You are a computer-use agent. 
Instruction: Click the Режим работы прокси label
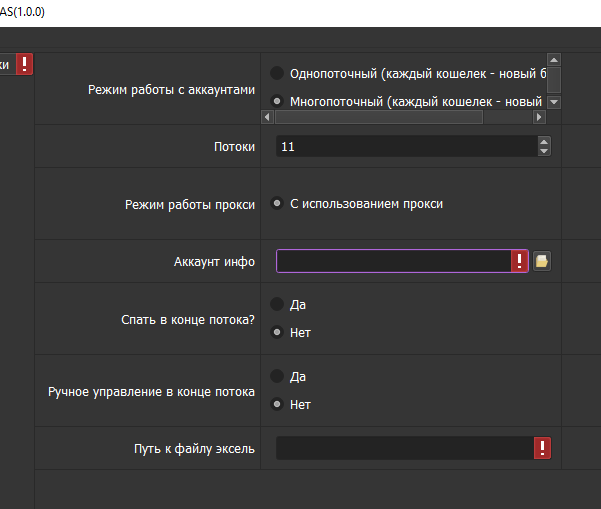pyautogui.click(x=190, y=205)
